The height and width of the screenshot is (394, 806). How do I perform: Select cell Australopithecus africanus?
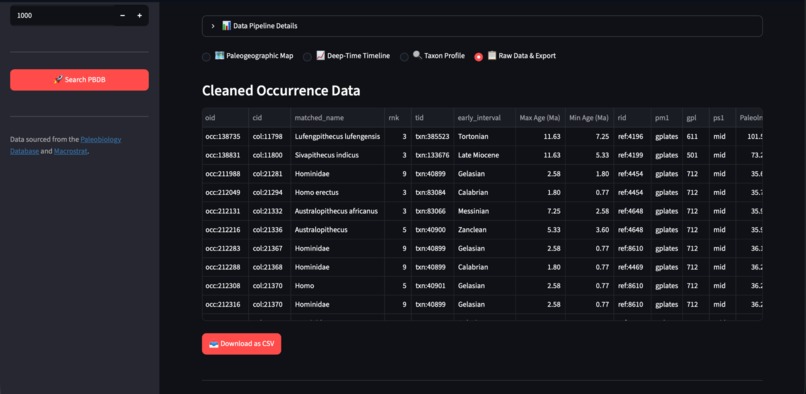pos(338,211)
